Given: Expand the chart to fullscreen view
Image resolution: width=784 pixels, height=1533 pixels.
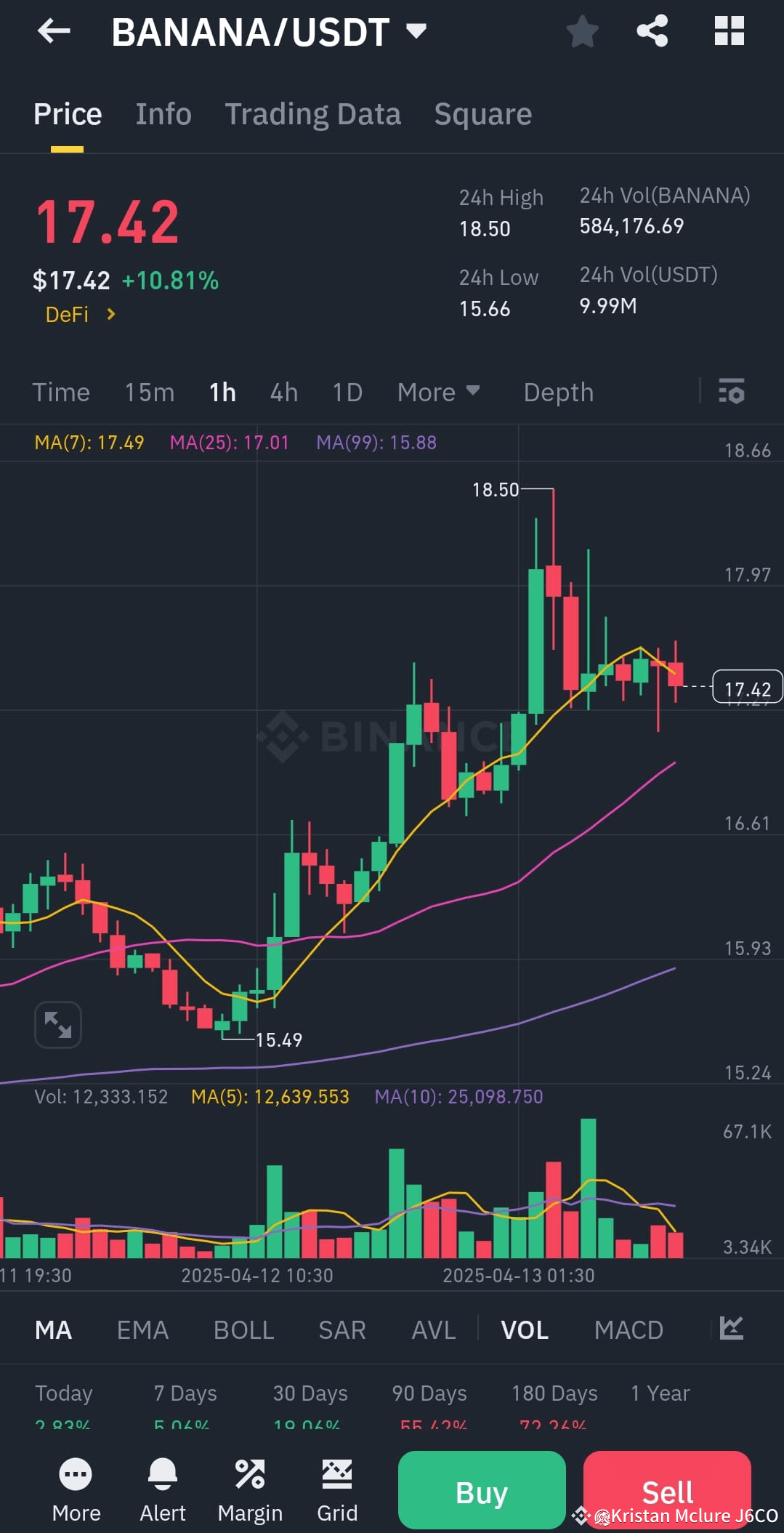Looking at the screenshot, I should (57, 1025).
